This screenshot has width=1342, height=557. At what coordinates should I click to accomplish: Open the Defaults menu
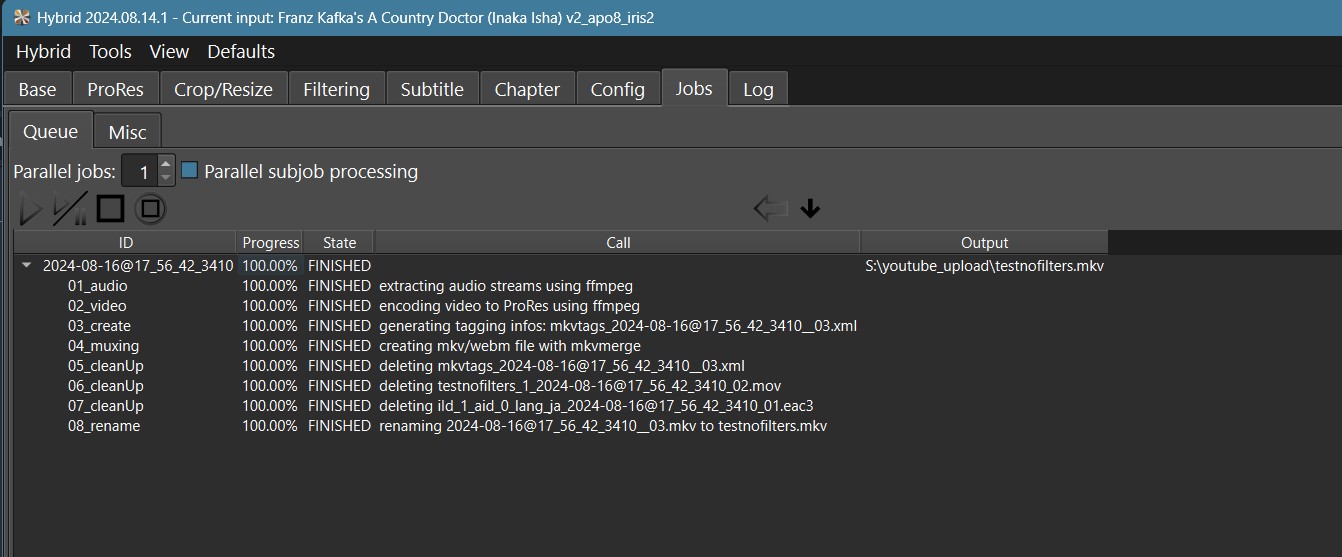click(241, 52)
